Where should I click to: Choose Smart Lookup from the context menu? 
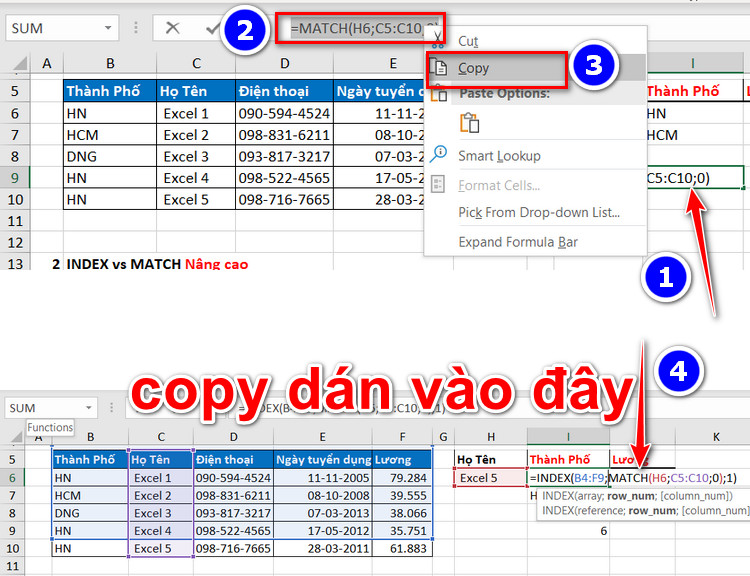[x=499, y=156]
